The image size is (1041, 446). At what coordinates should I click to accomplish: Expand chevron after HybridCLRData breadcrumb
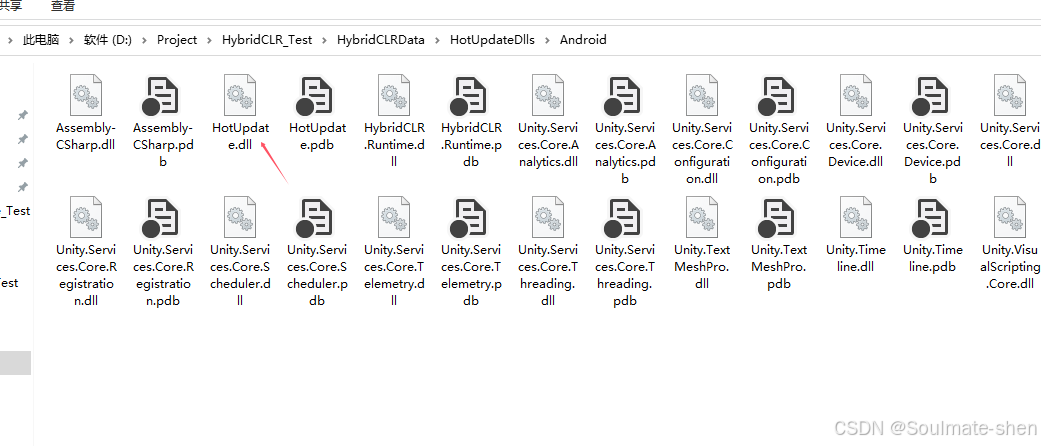[x=437, y=40]
